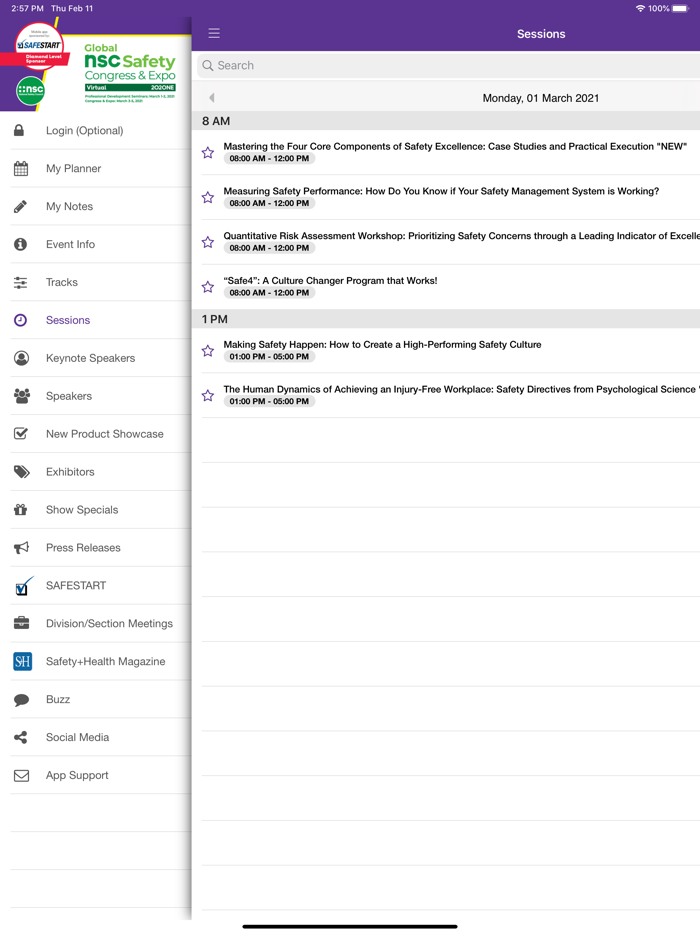Favorite the Mastering the Four Core Components session
Image resolution: width=700 pixels, height=934 pixels.
tap(208, 153)
